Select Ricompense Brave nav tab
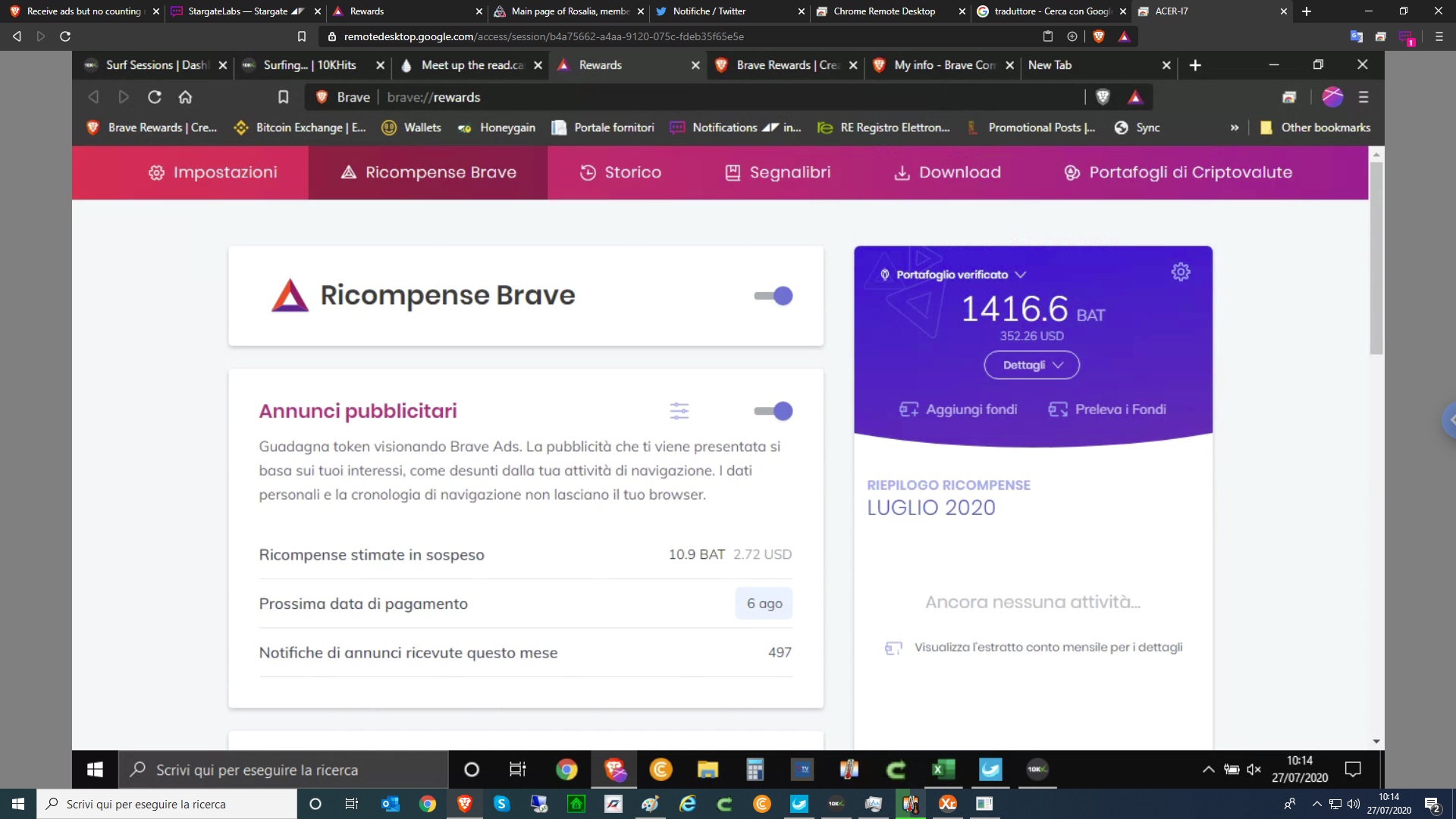The height and width of the screenshot is (819, 1456). tap(428, 173)
